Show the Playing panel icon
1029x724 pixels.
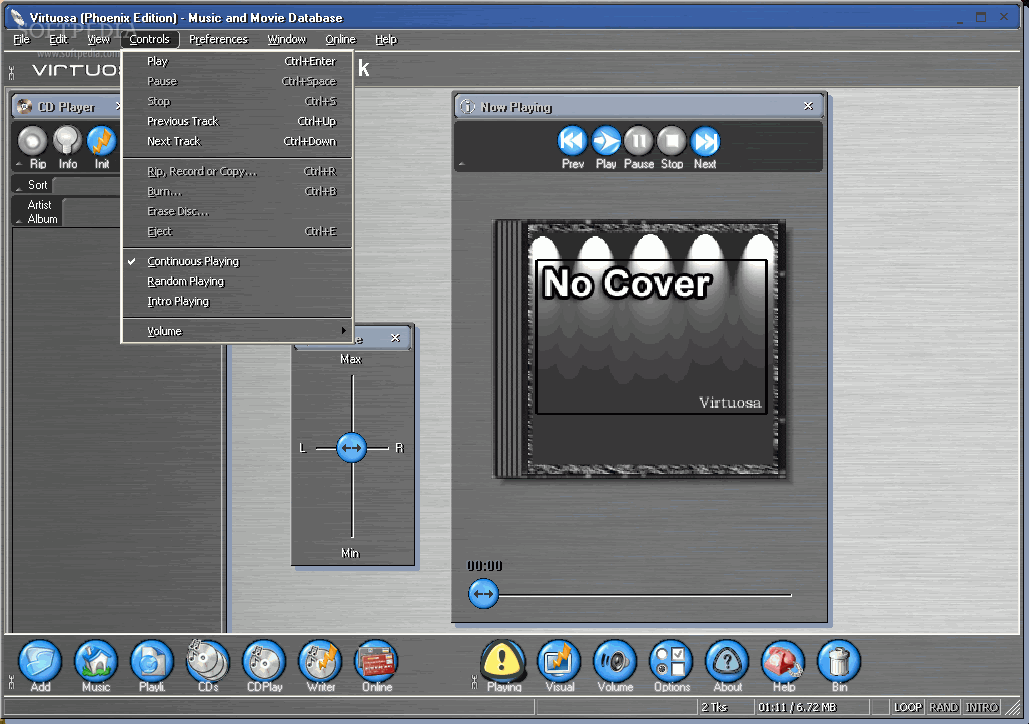[503, 667]
